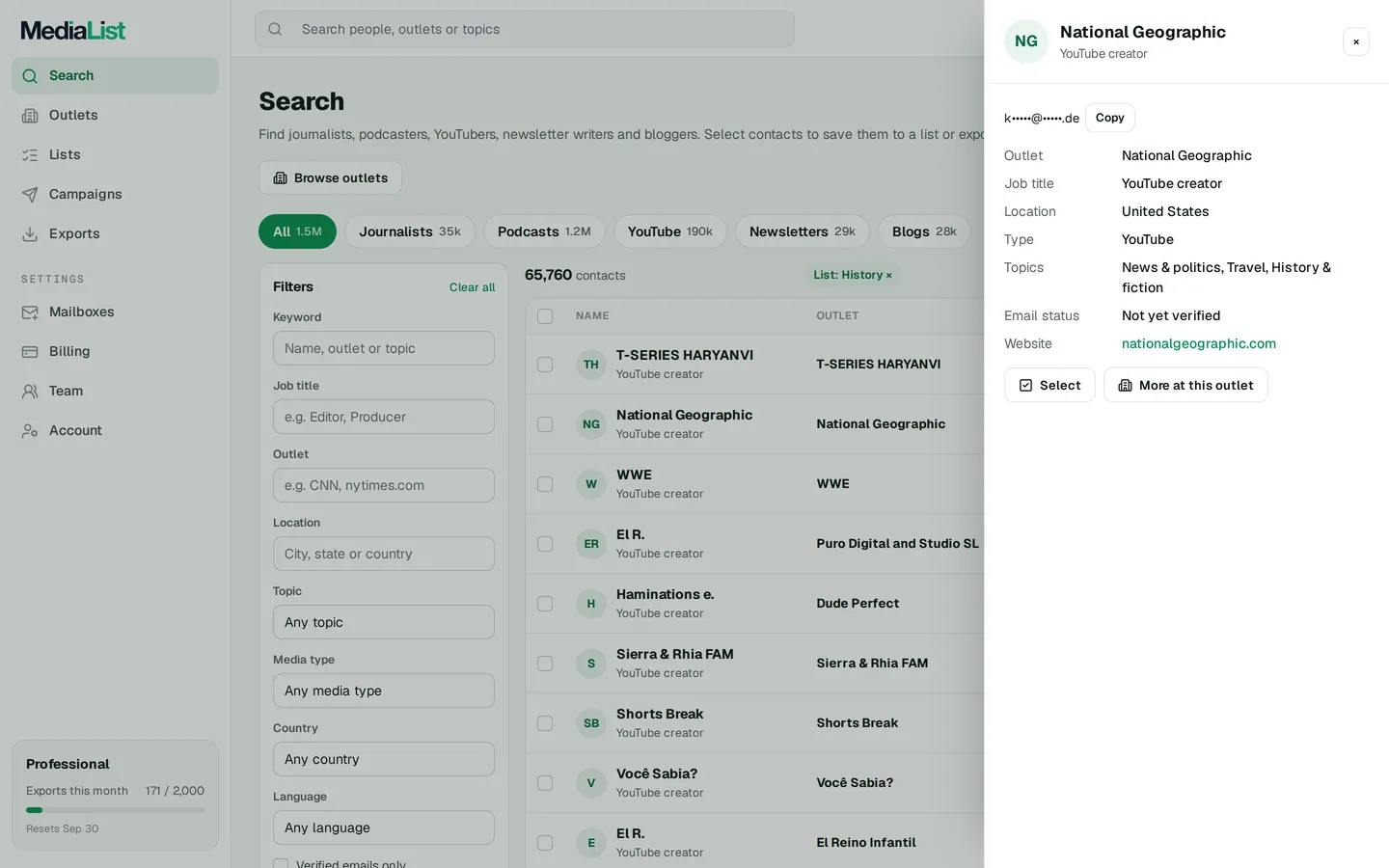Copy the contact email address
1389x868 pixels.
coord(1109,118)
